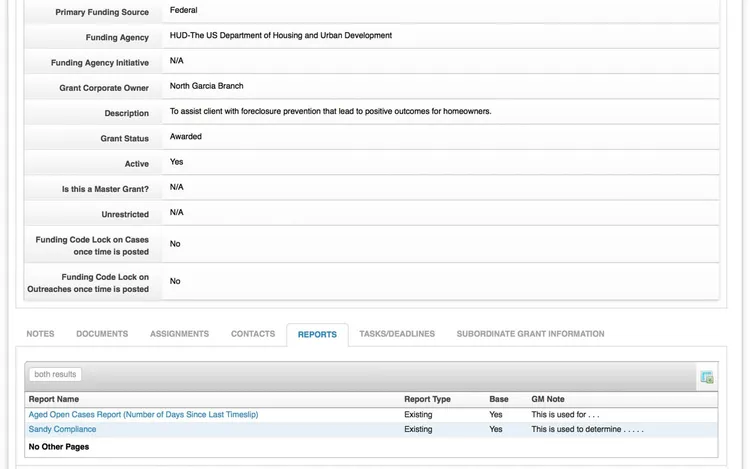
Task: Sort by the Report Name column header
Action: 54,399
